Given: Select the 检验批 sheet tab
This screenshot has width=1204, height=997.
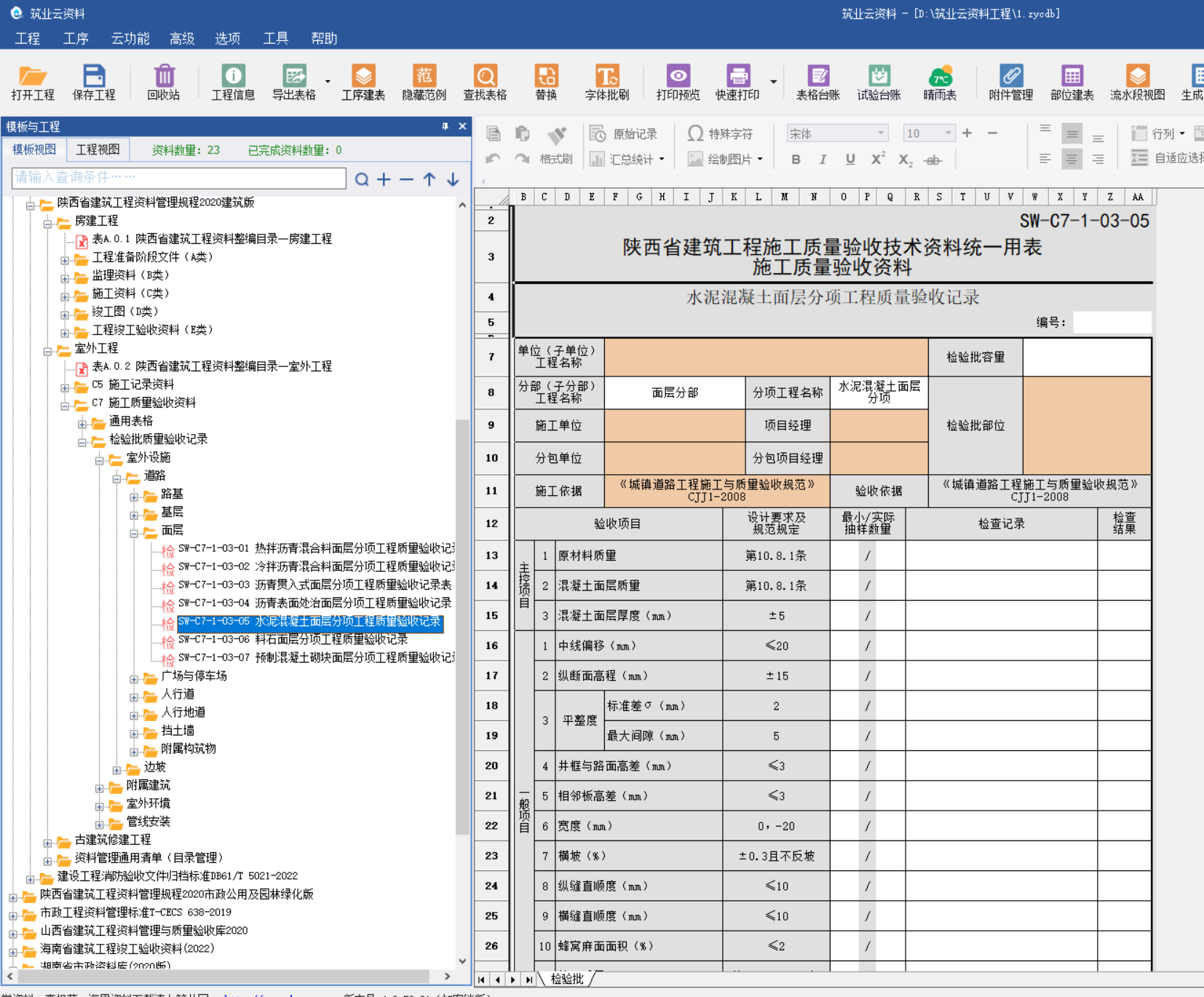Looking at the screenshot, I should (x=567, y=979).
